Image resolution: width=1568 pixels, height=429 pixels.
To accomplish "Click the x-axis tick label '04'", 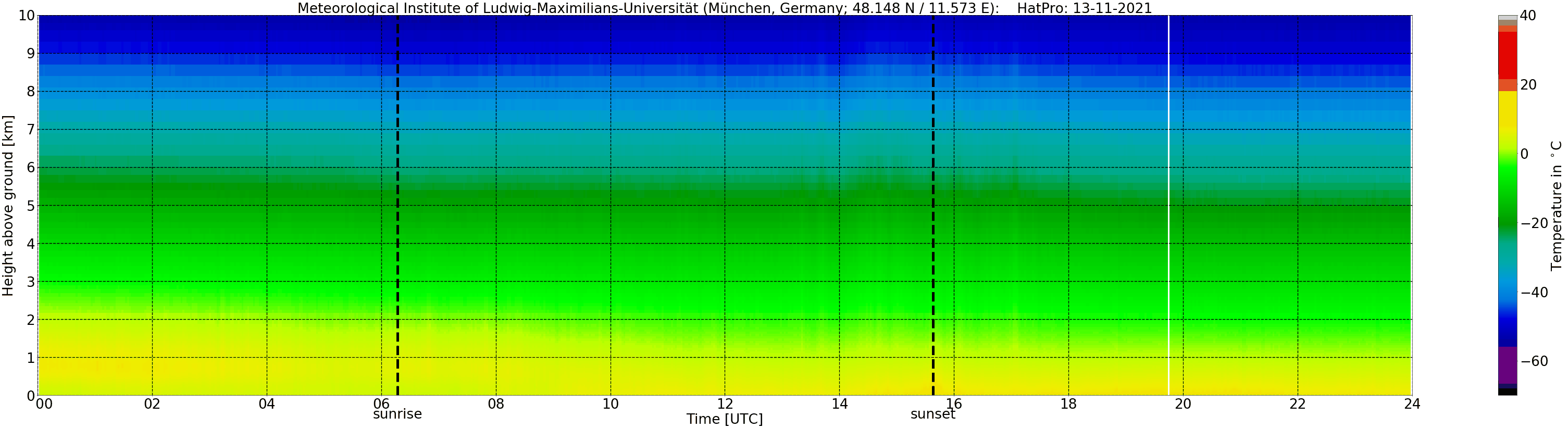I will [x=267, y=404].
